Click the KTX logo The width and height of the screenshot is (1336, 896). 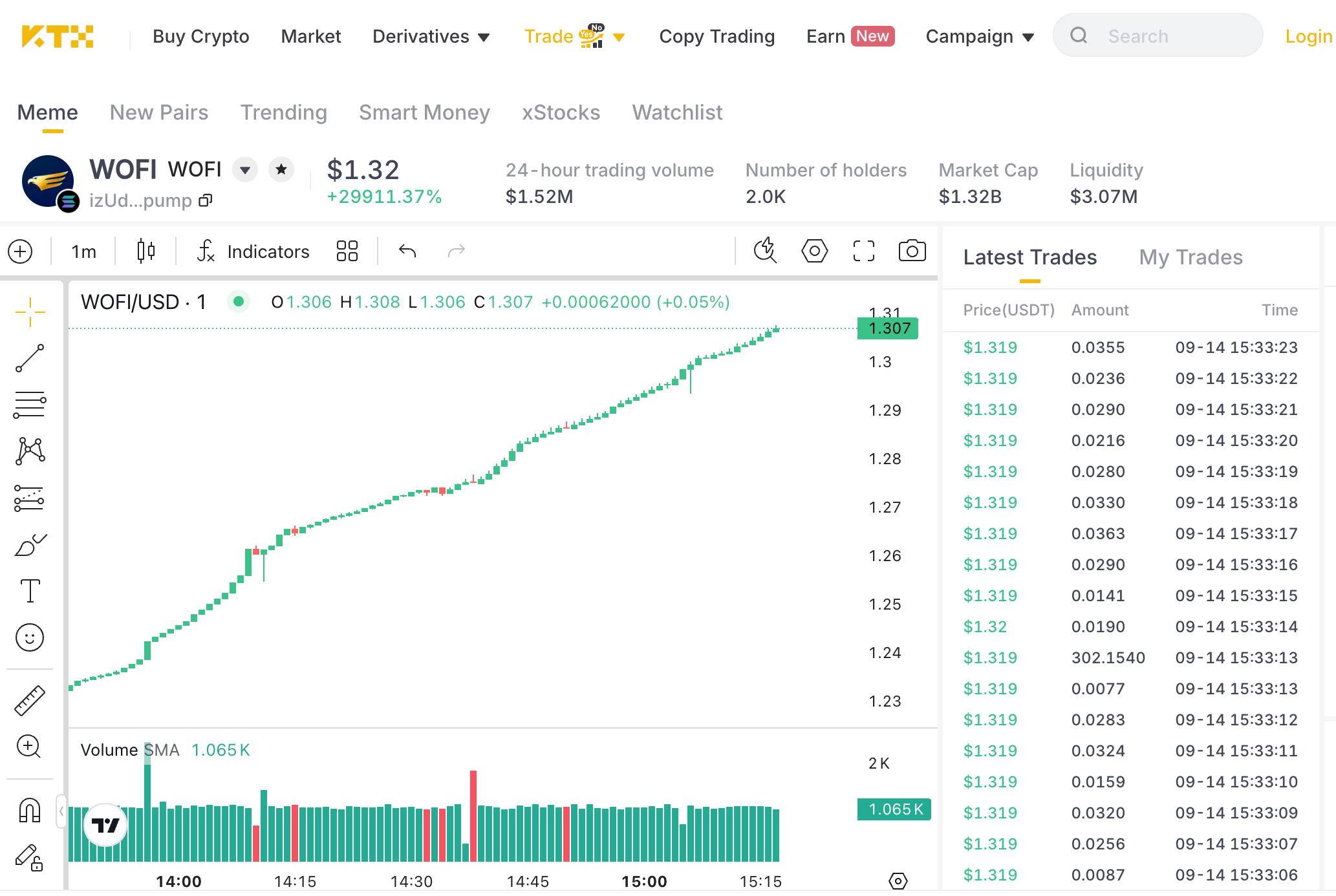(57, 36)
